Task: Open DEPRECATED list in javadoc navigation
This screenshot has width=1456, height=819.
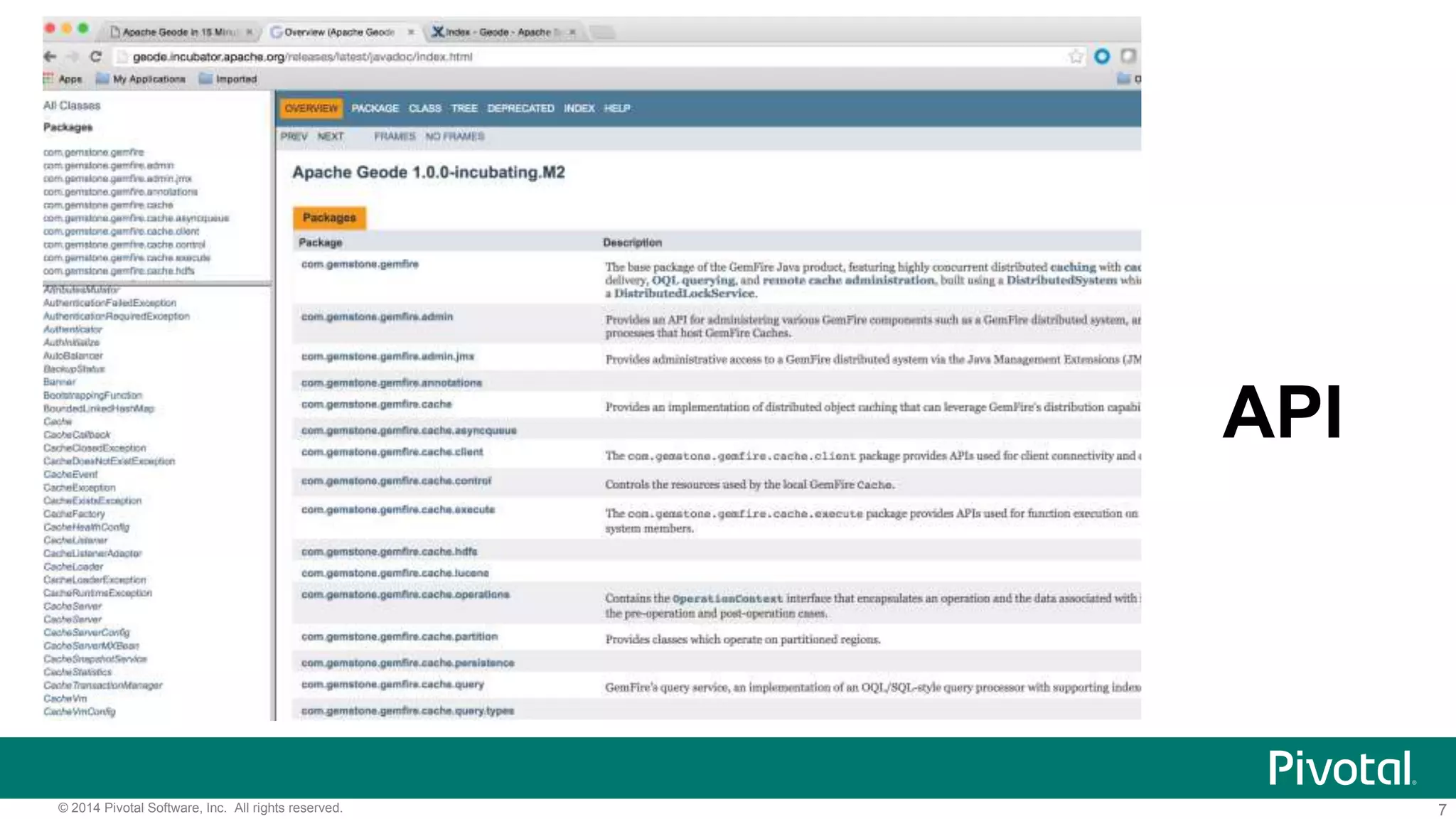Action: (520, 108)
